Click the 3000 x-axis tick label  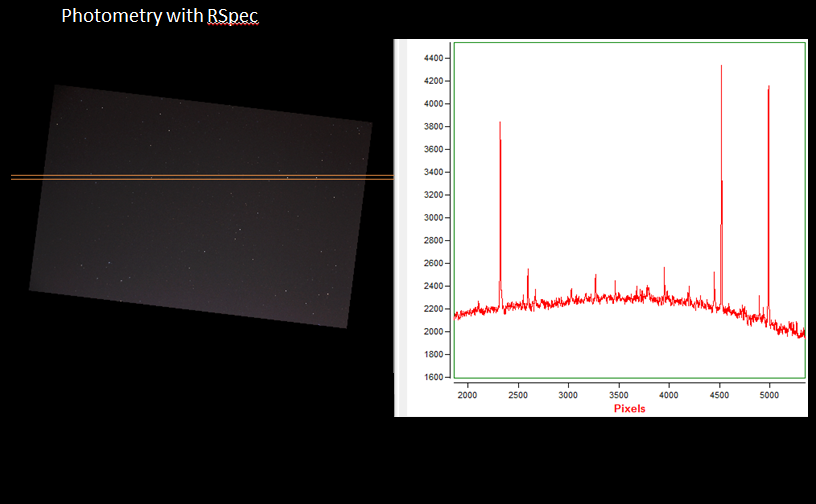pyautogui.click(x=568, y=395)
